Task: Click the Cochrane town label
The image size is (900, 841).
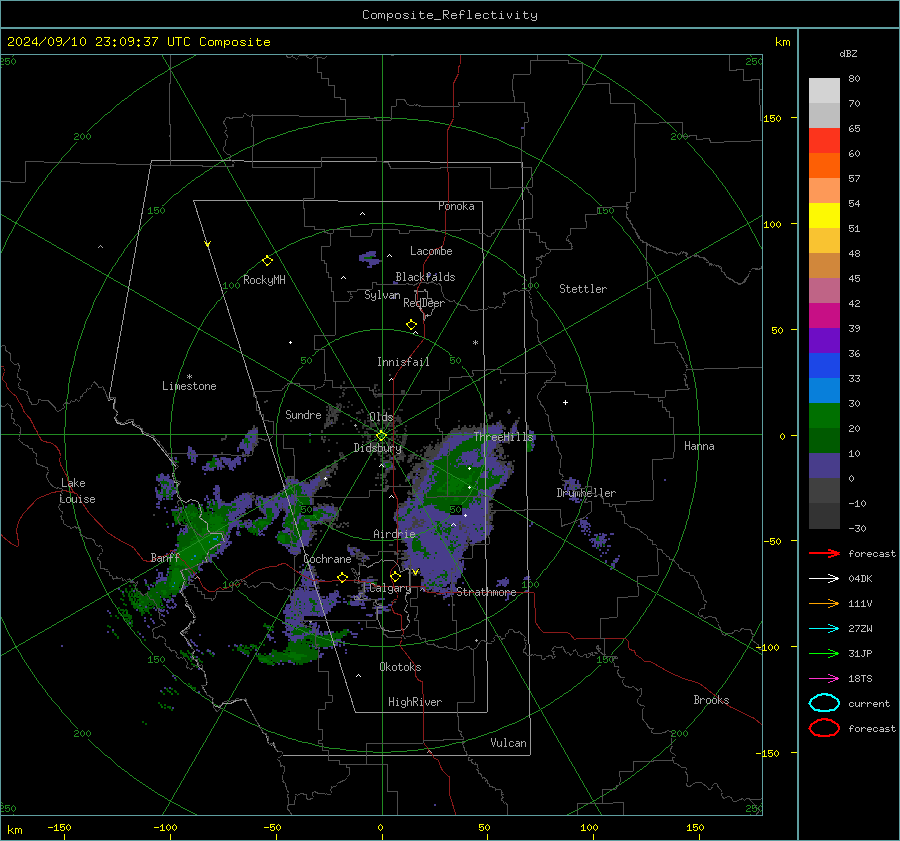Action: pos(327,559)
